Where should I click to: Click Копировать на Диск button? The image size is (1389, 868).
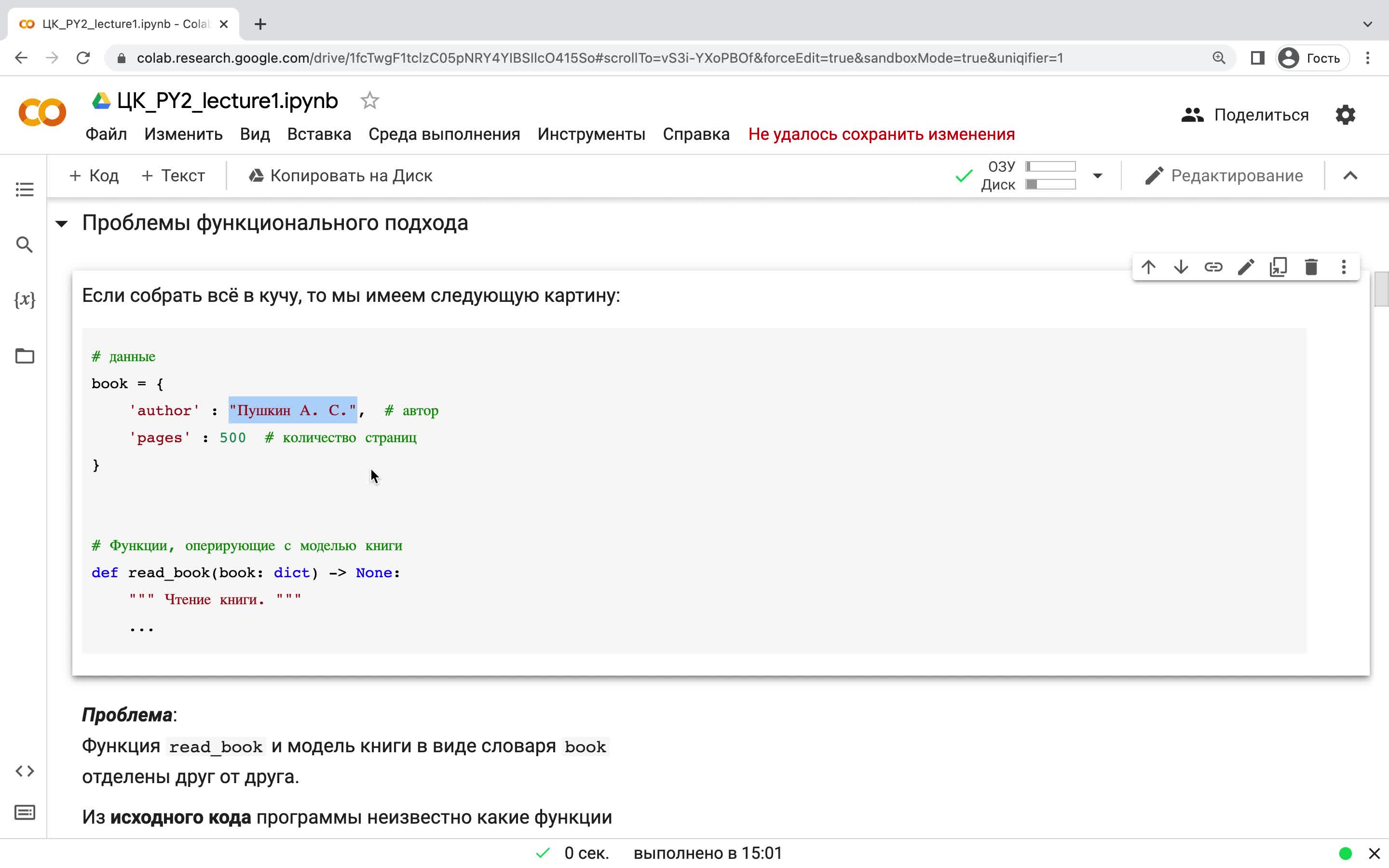pos(340,176)
